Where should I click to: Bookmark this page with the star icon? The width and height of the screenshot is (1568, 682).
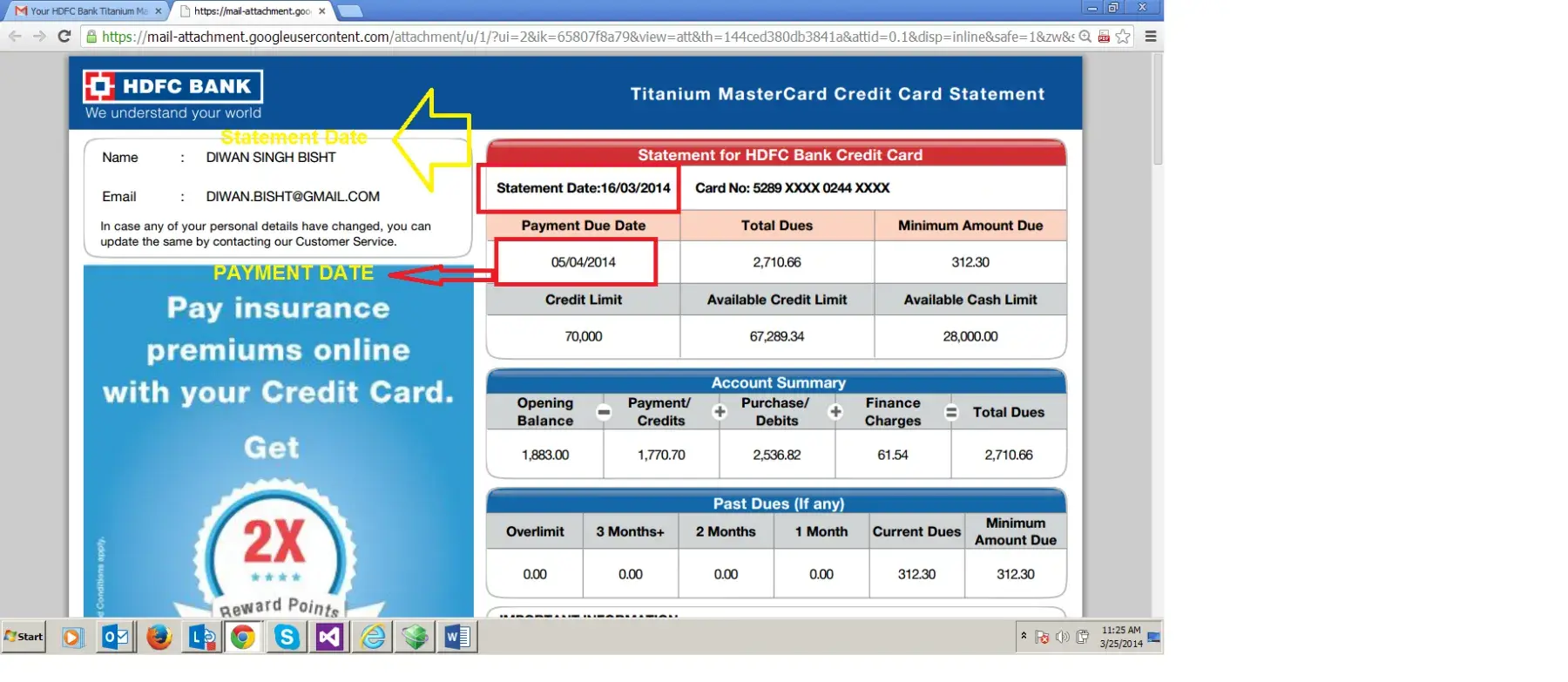coord(1123,37)
